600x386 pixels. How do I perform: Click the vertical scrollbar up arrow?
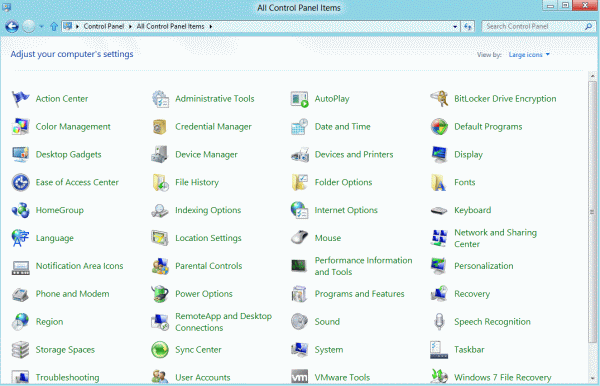(592, 76)
